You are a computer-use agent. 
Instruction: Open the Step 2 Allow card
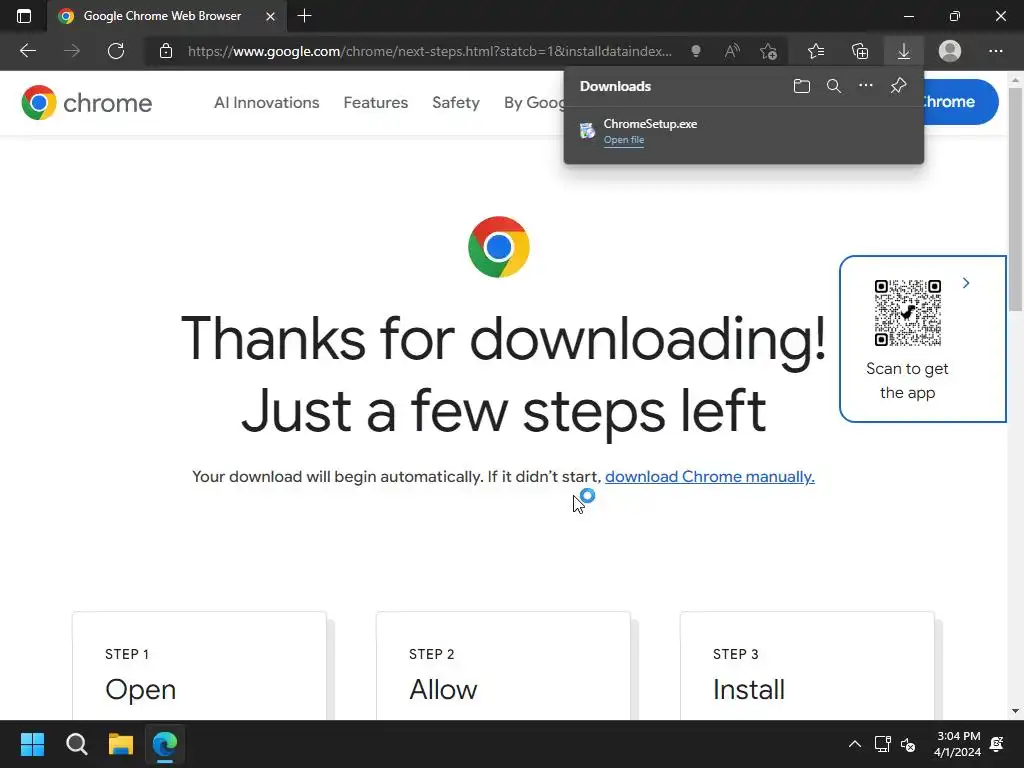(x=503, y=666)
